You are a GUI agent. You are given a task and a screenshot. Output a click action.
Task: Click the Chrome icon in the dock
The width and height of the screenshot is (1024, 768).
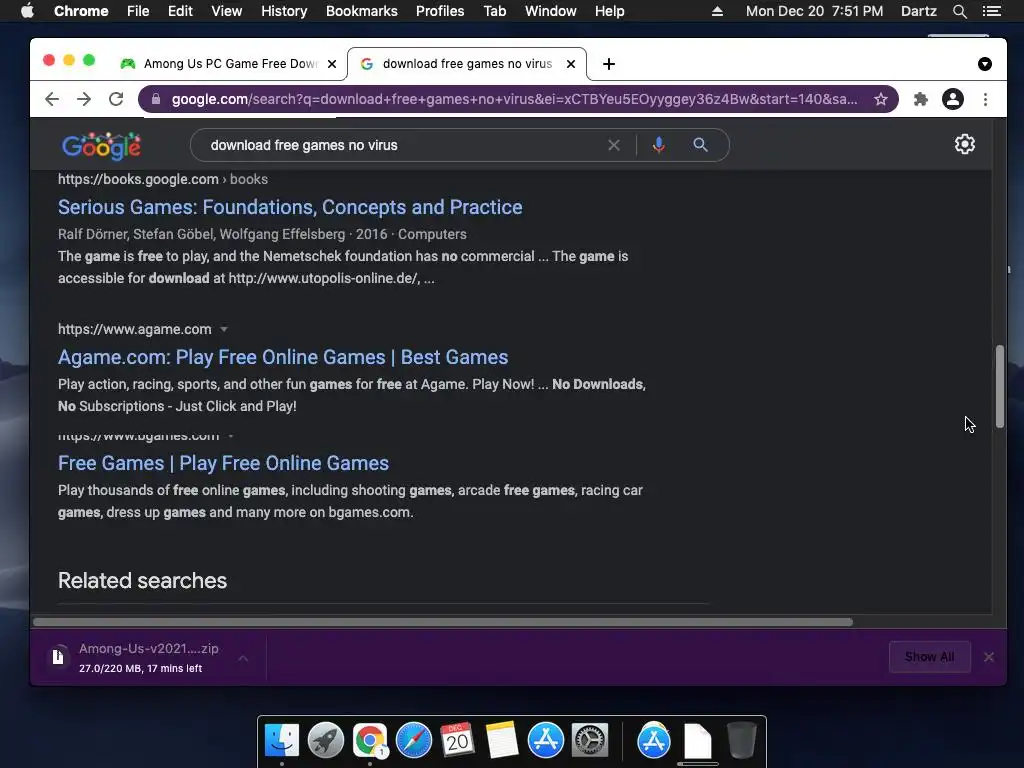coord(370,741)
